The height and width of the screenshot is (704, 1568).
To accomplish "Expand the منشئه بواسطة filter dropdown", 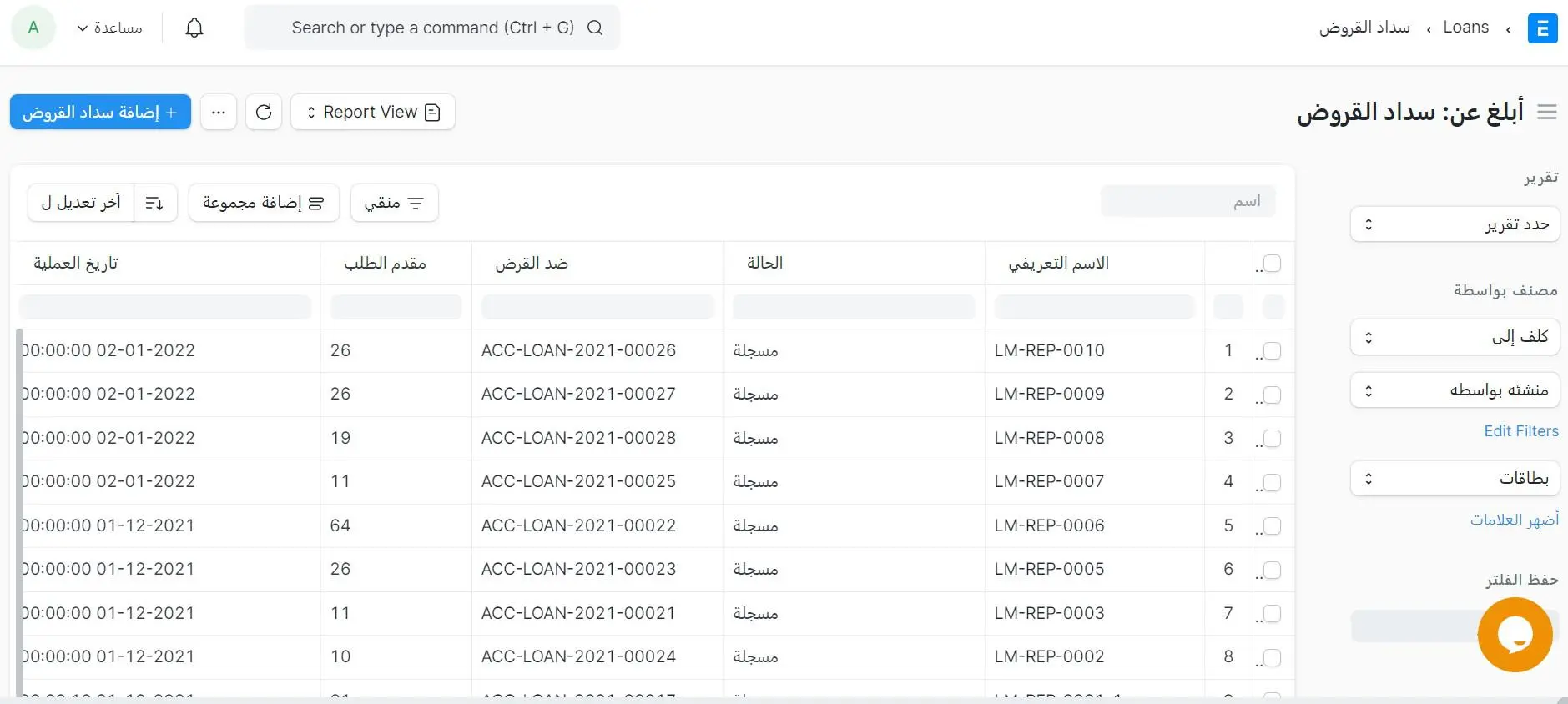I will pos(1455,390).
